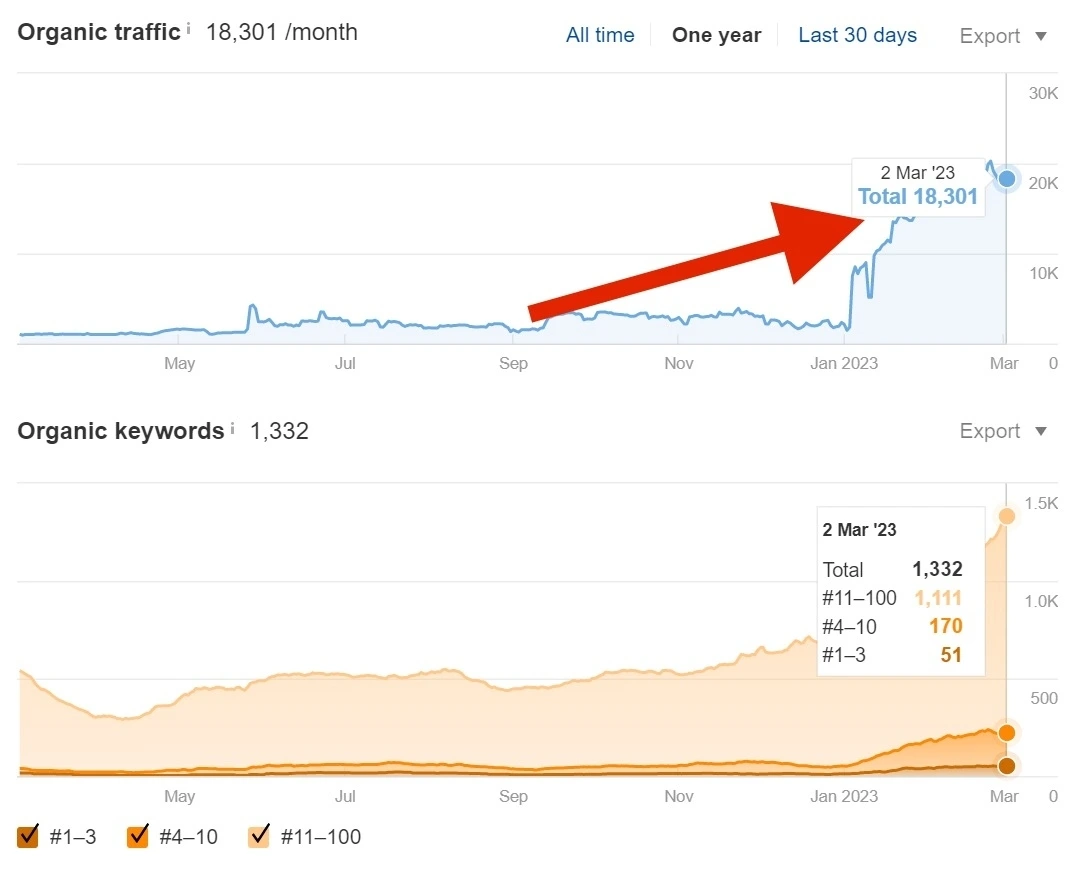Click Jan 2023 marker on traffic axis

click(x=844, y=363)
